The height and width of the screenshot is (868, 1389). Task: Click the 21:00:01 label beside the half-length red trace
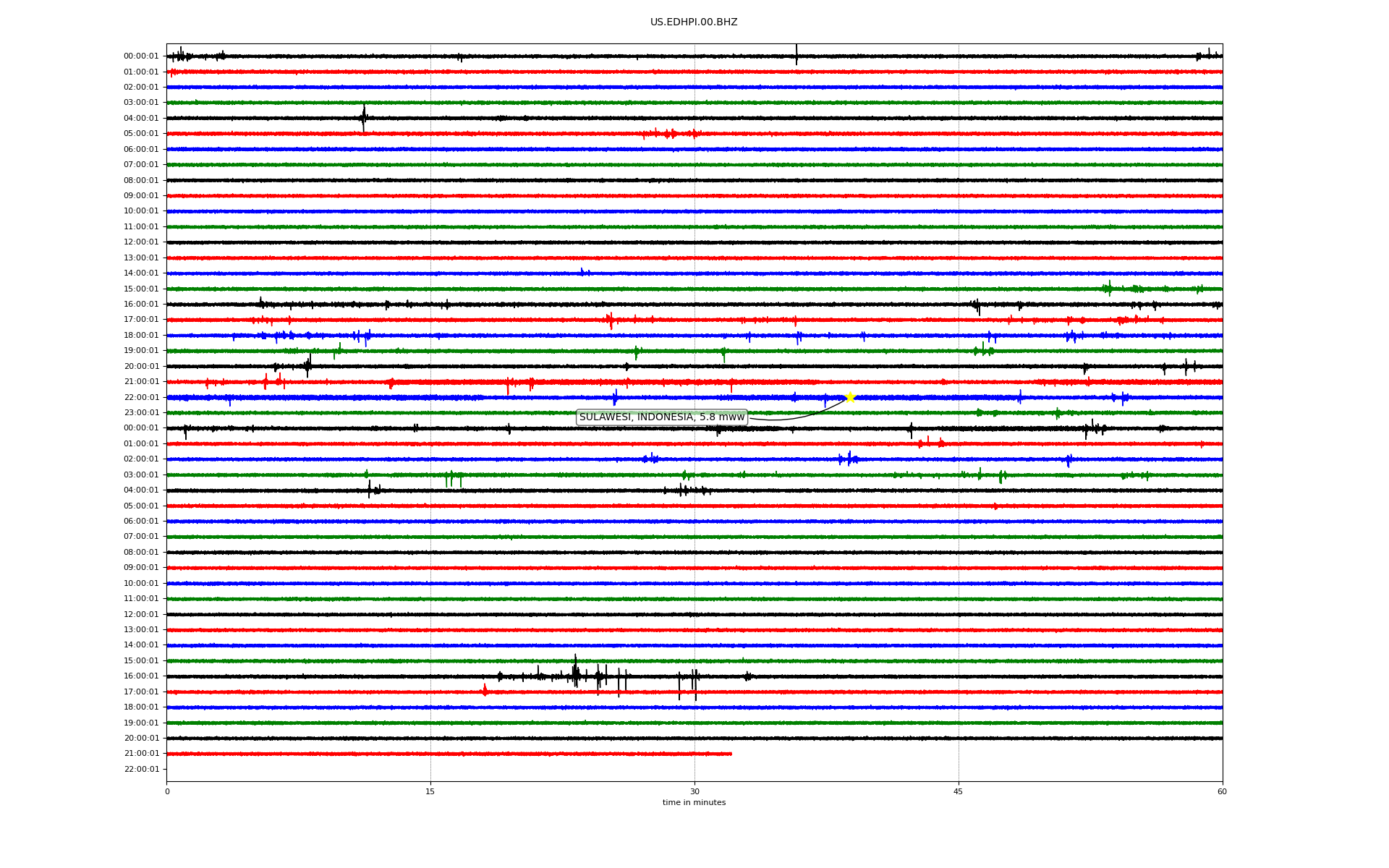pyautogui.click(x=141, y=754)
